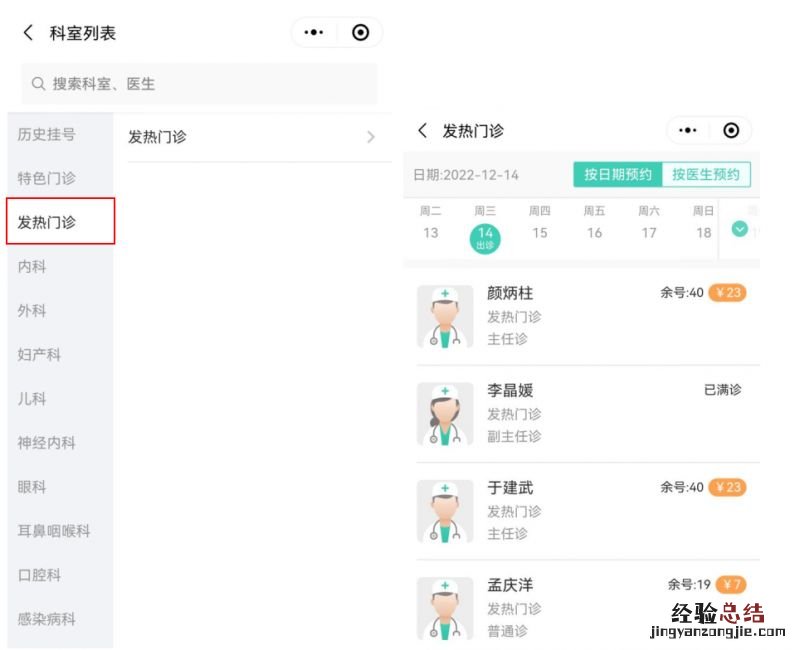Expand 发热门诊 row chevron in department list

[x=371, y=137]
